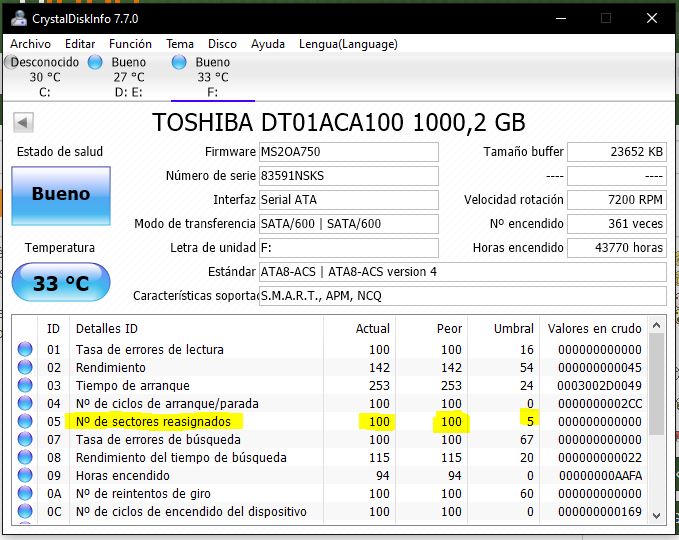Select the Desconocido C: disk tab
Viewport: 679px width, 540px height.
44,77
